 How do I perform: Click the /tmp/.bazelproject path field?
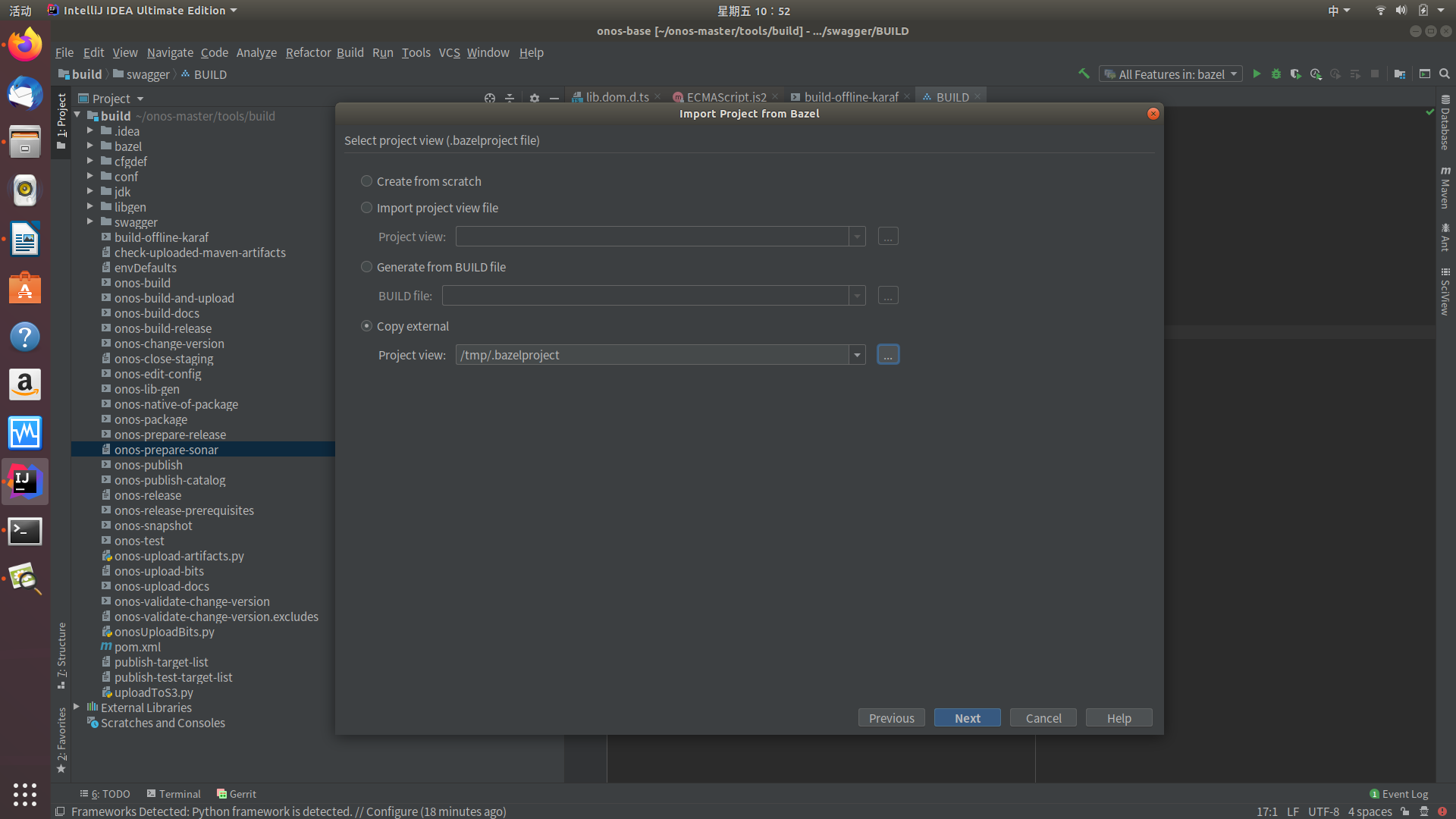click(652, 355)
